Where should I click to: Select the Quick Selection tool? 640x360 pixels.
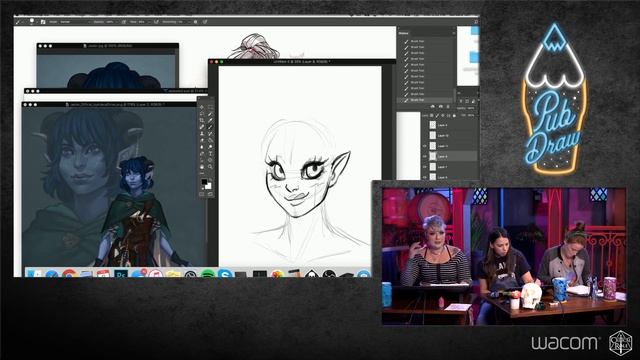pyautogui.click(x=210, y=114)
